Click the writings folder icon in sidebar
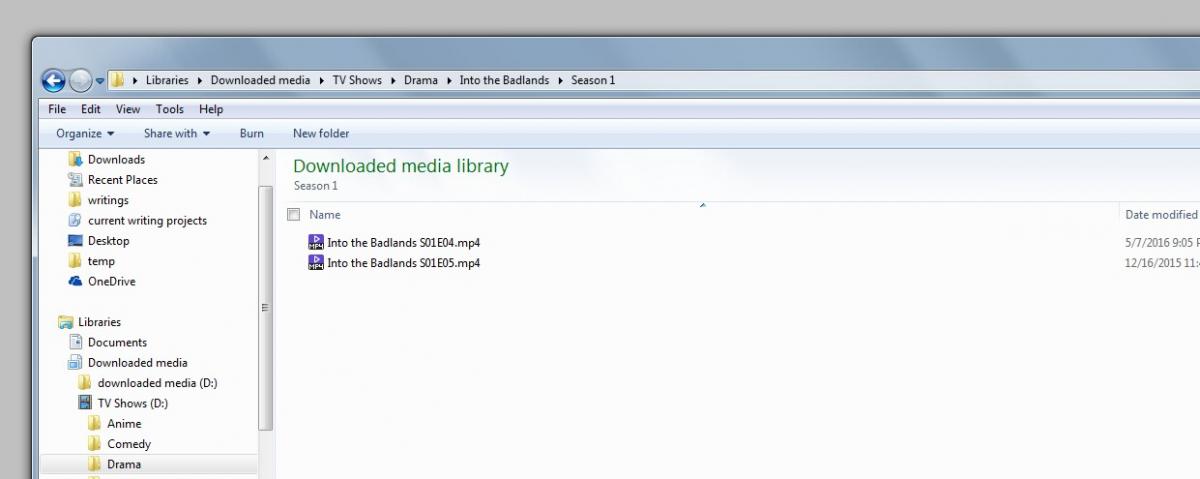 [x=75, y=200]
